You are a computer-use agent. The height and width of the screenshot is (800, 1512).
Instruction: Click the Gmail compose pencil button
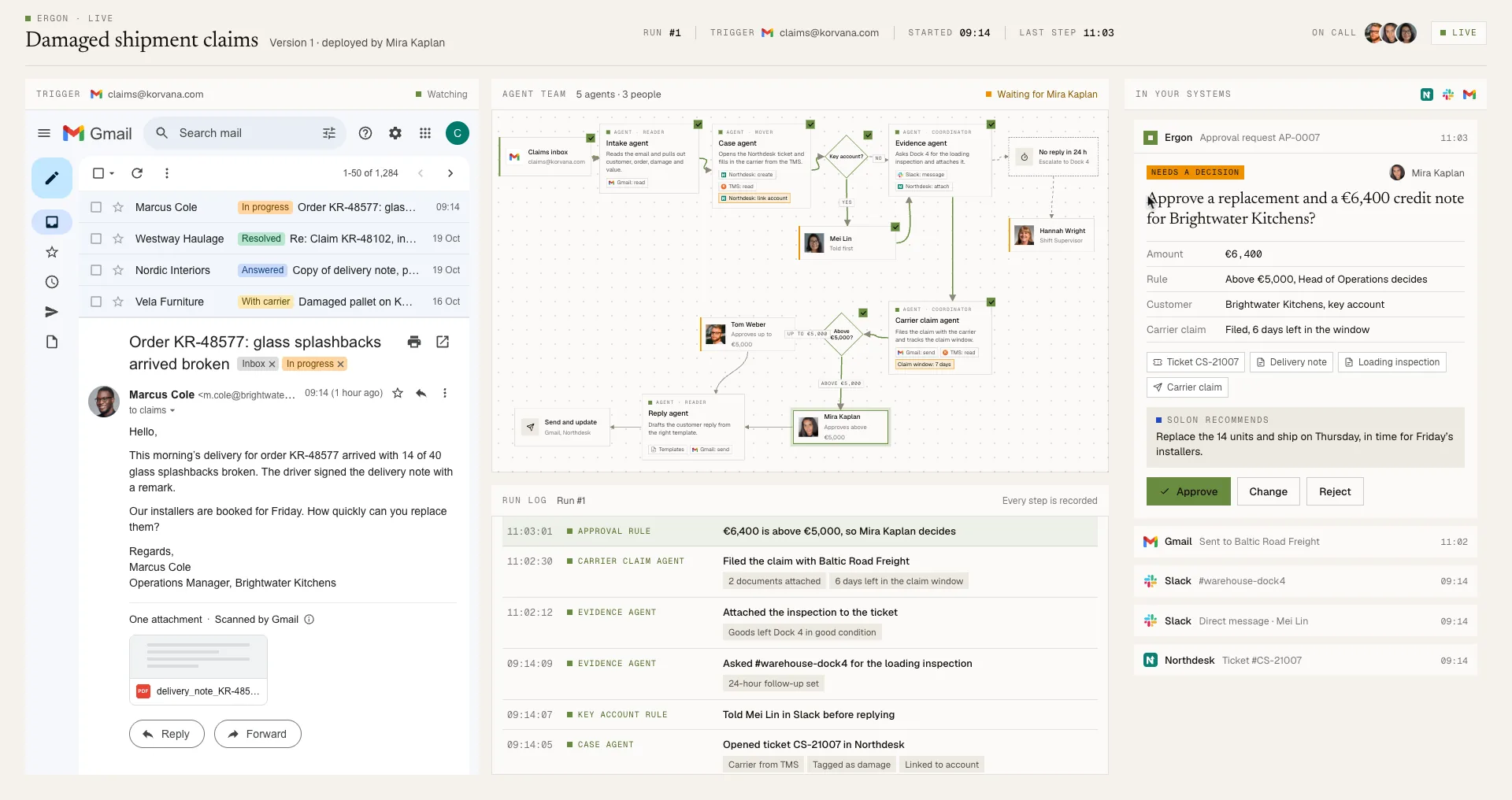click(x=52, y=178)
